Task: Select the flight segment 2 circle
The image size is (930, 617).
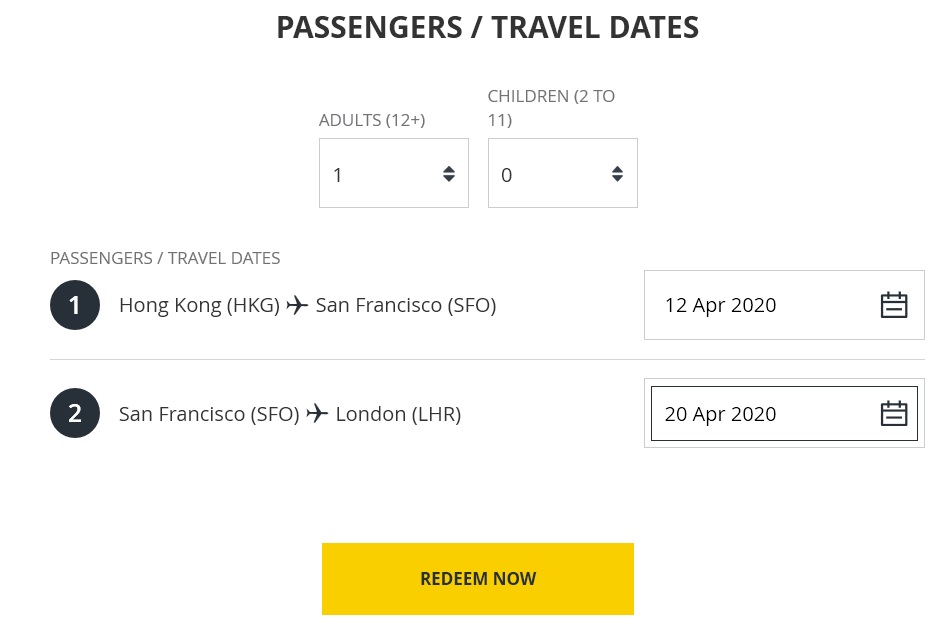Action: coord(75,413)
